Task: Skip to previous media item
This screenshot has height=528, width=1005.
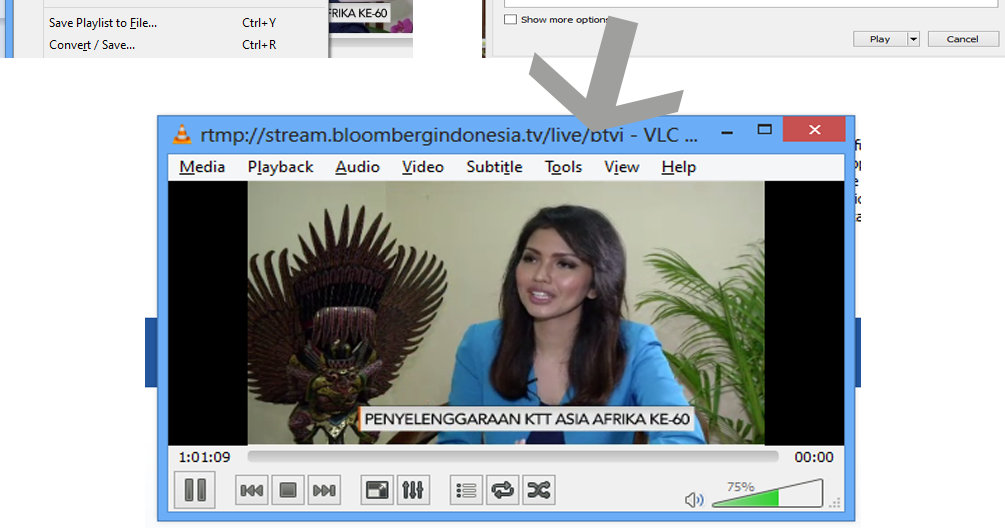Action: click(x=251, y=491)
